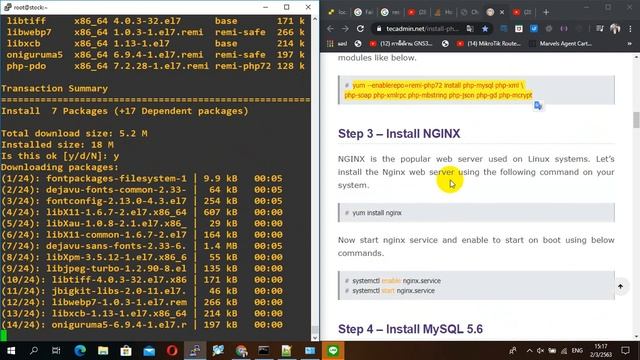
Task: Open the Marvels Agent Cart bookmark
Action: click(x=561, y=43)
